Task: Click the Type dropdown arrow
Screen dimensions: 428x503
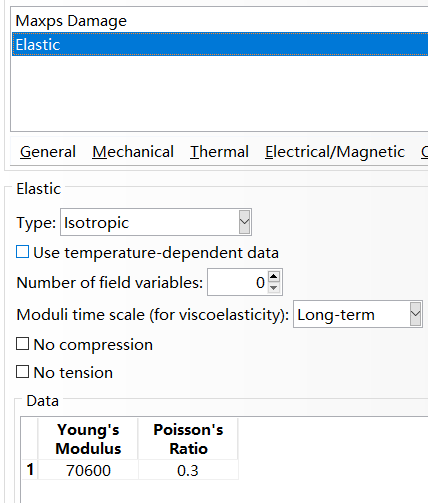Action: point(244,222)
